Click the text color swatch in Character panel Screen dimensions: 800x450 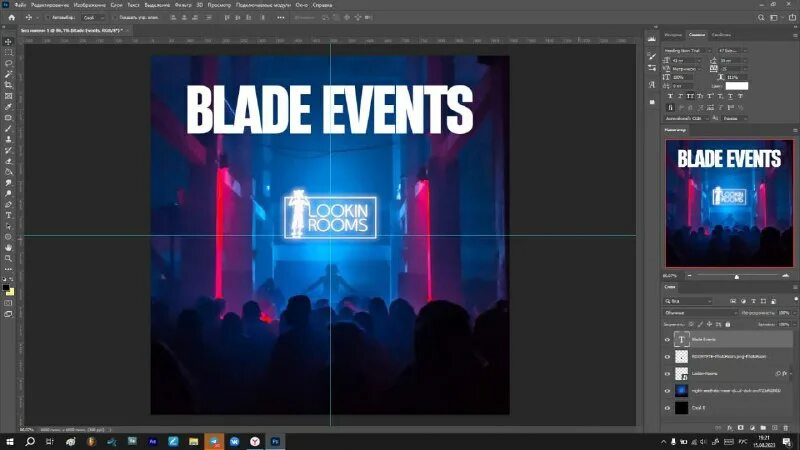737,86
